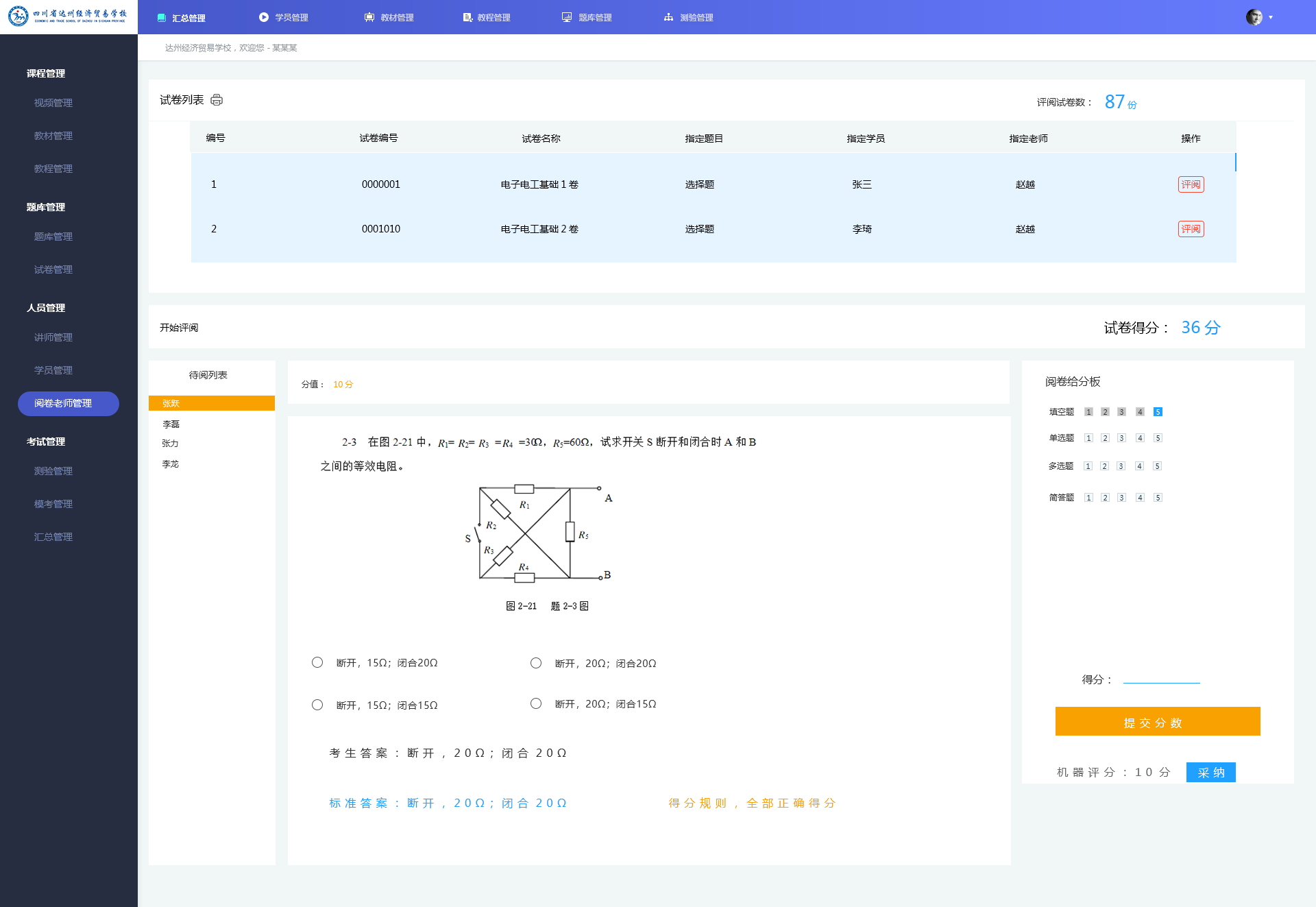Choose option 断开，15Ω；闭合15Ω
The width and height of the screenshot is (1316, 907).
317,705
